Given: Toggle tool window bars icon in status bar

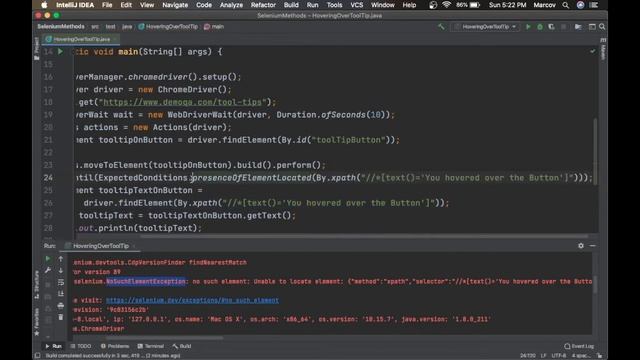Looking at the screenshot, I should pos(38,356).
